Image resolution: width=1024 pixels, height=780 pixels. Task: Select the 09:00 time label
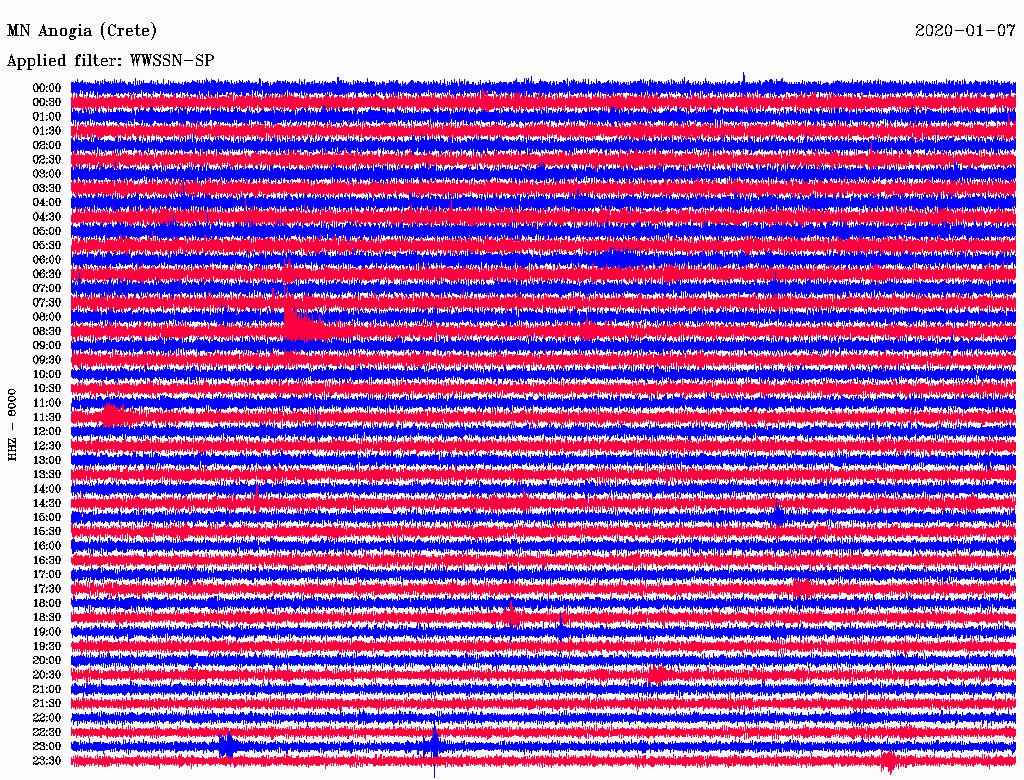pos(47,346)
